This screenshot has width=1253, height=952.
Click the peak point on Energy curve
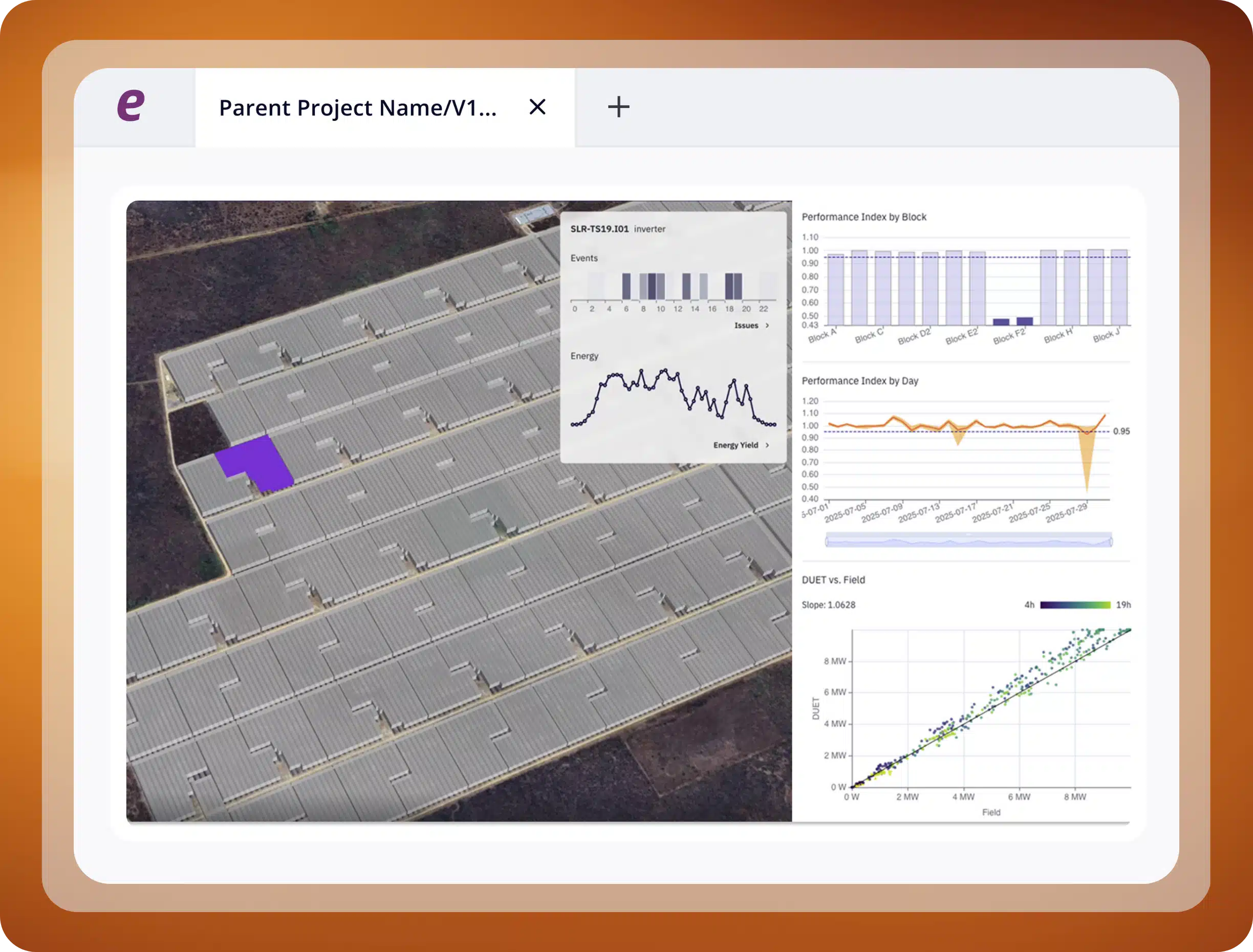tap(665, 371)
